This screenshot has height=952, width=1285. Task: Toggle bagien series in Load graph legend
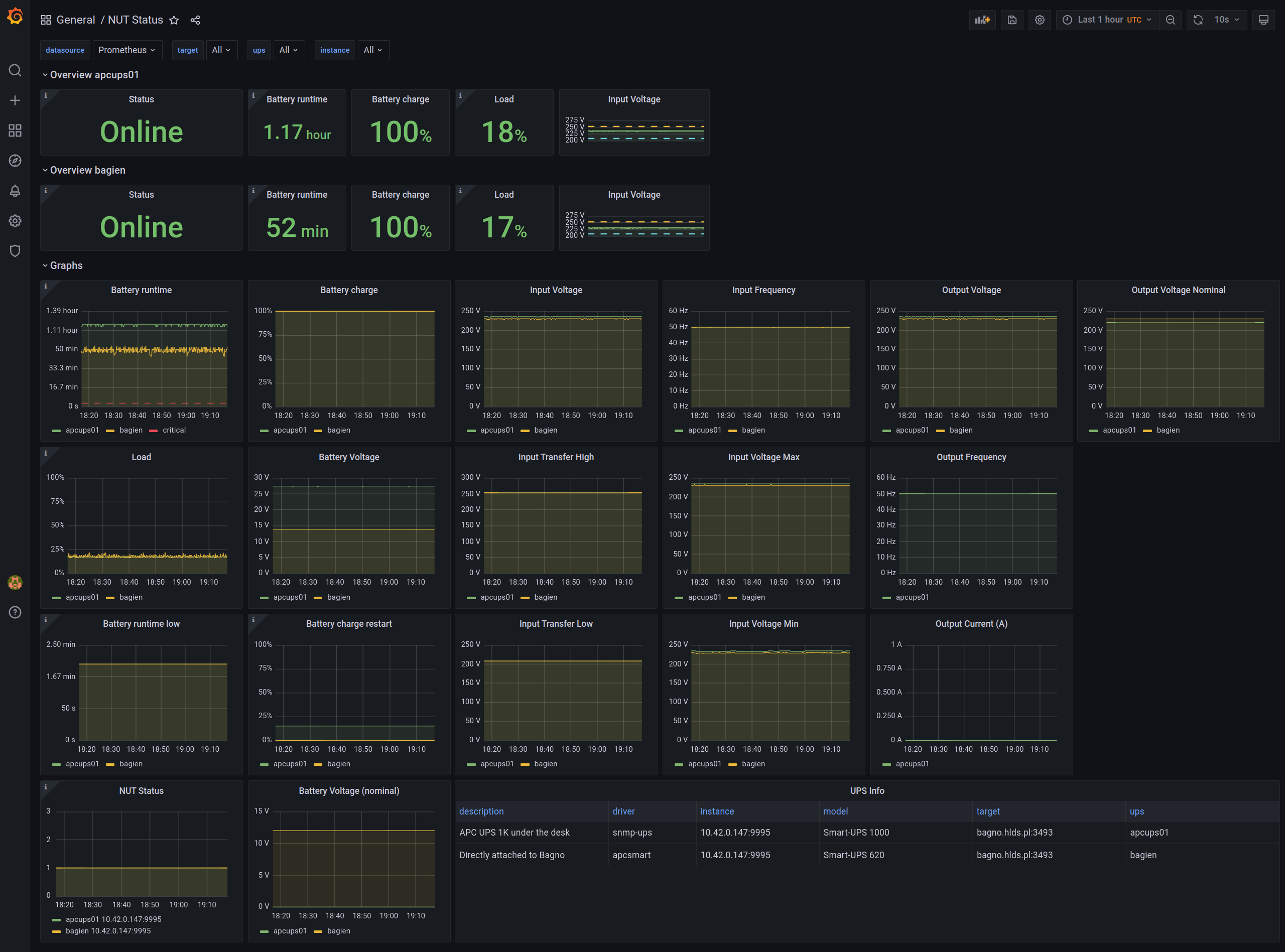point(131,597)
